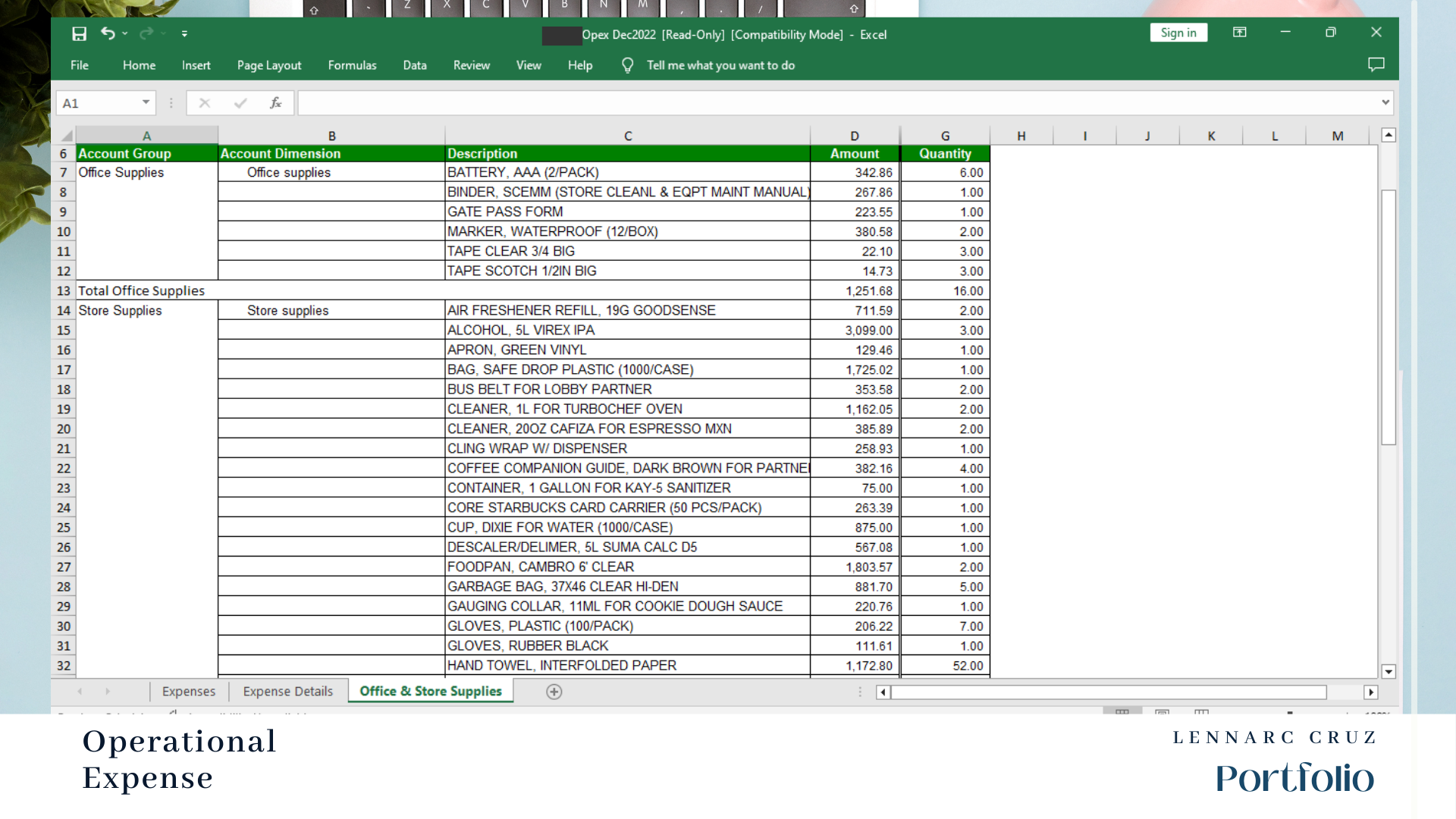Viewport: 1456px width, 819px height.
Task: Click the amount 3,099.00 cell
Action: pyautogui.click(x=855, y=331)
